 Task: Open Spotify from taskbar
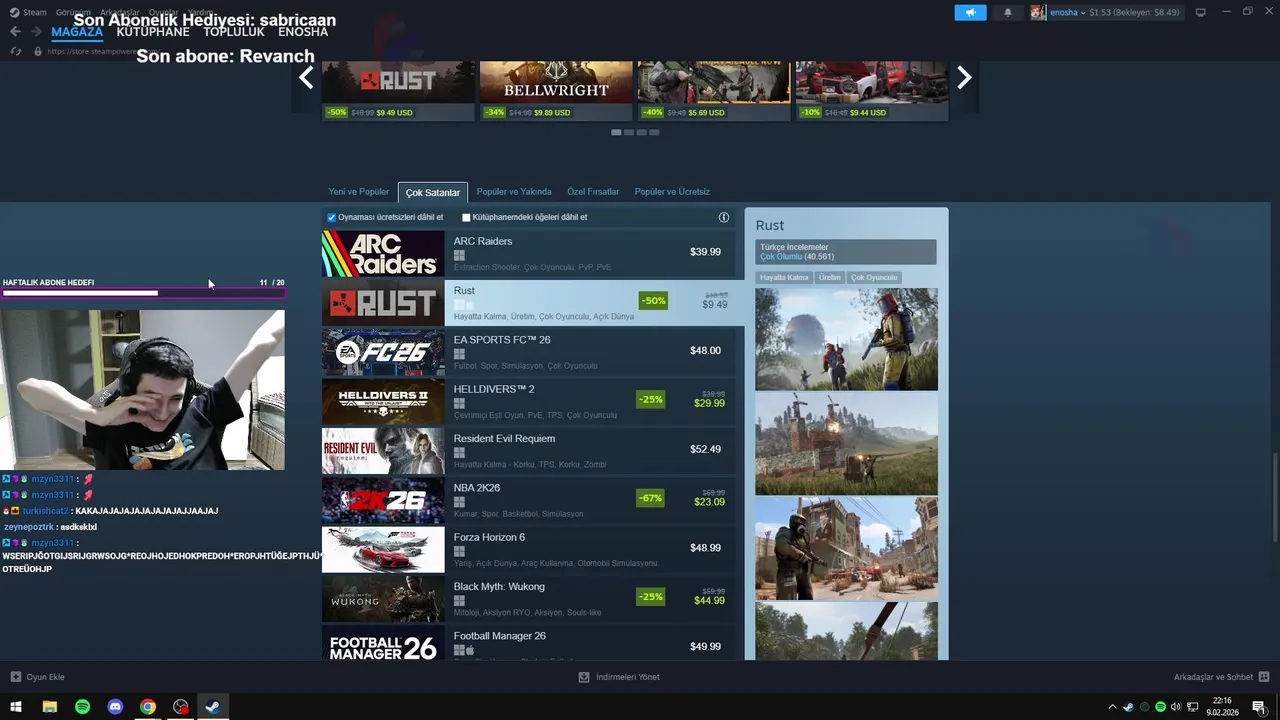click(82, 707)
